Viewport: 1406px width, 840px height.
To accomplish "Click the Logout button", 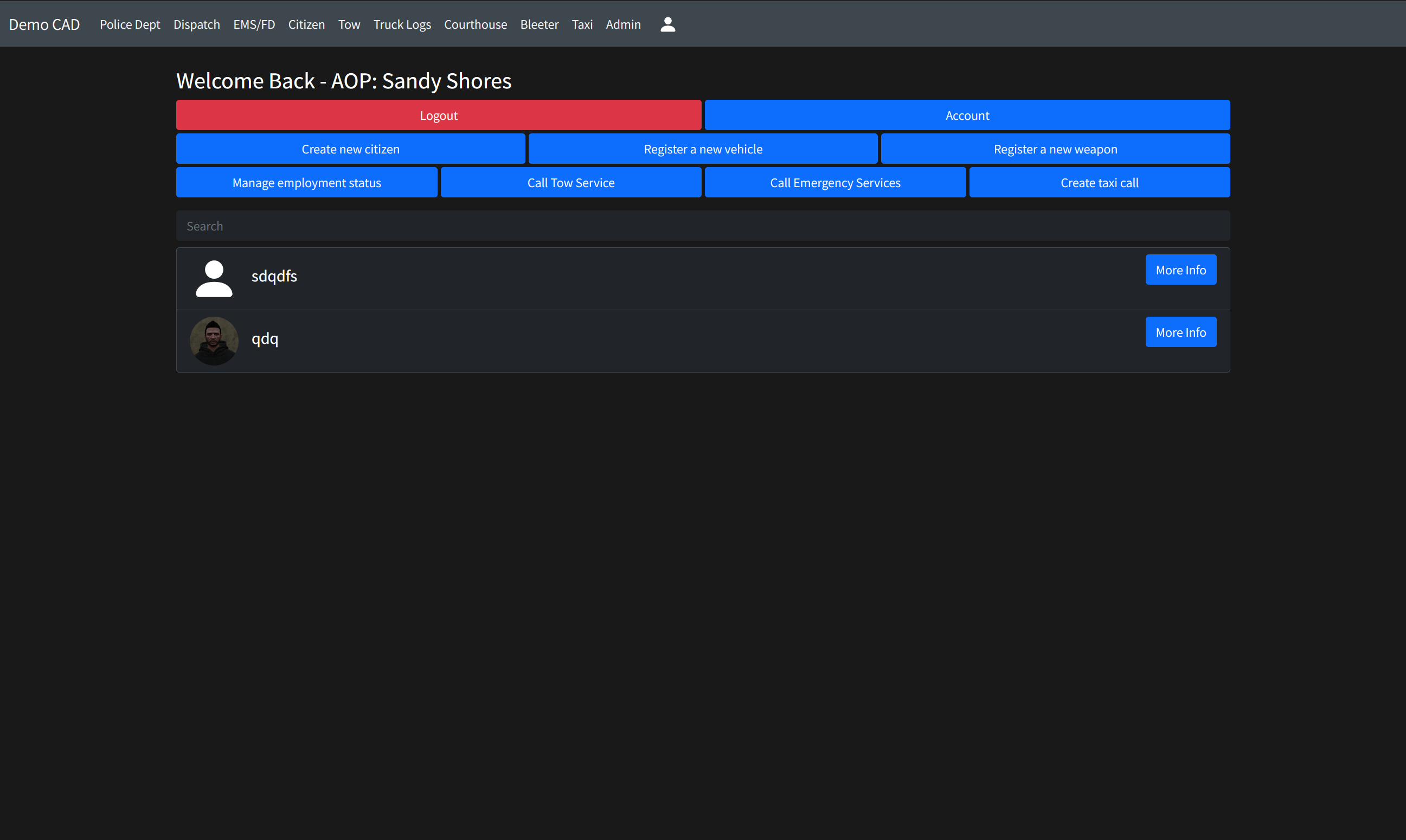I will (x=438, y=115).
